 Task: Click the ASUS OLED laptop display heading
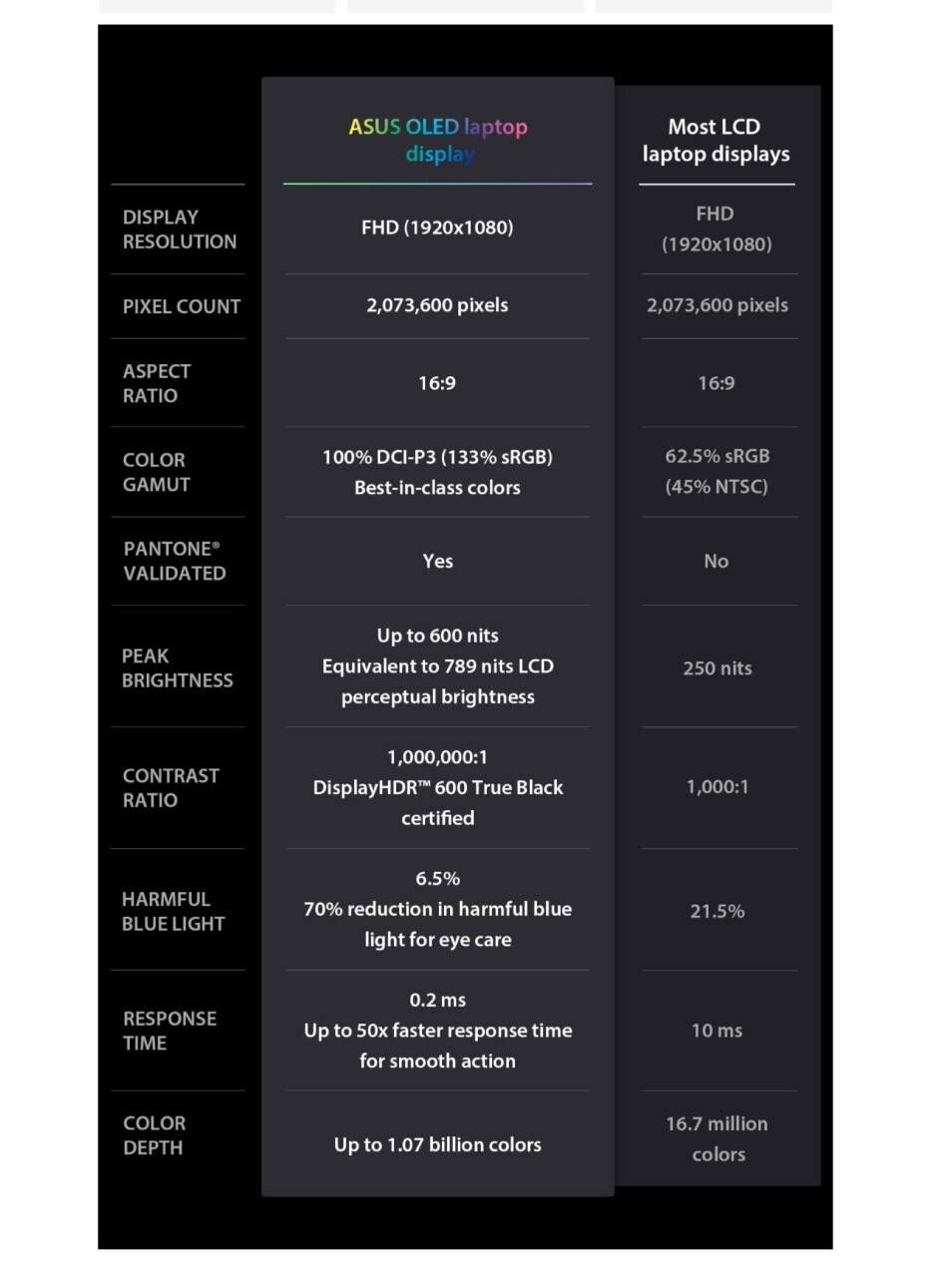point(438,141)
